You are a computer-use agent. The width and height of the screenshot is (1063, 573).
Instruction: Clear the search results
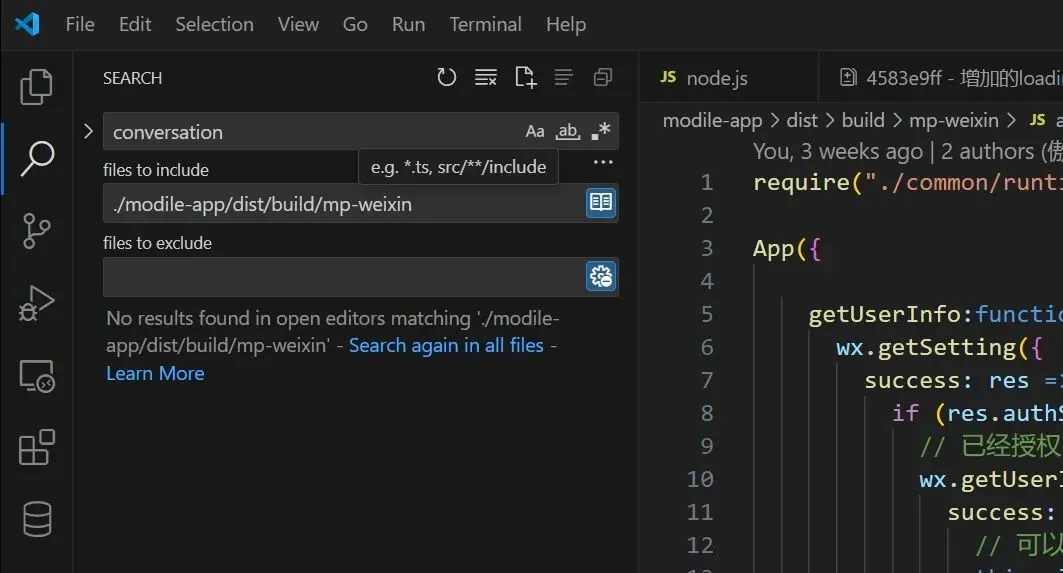click(x=486, y=78)
